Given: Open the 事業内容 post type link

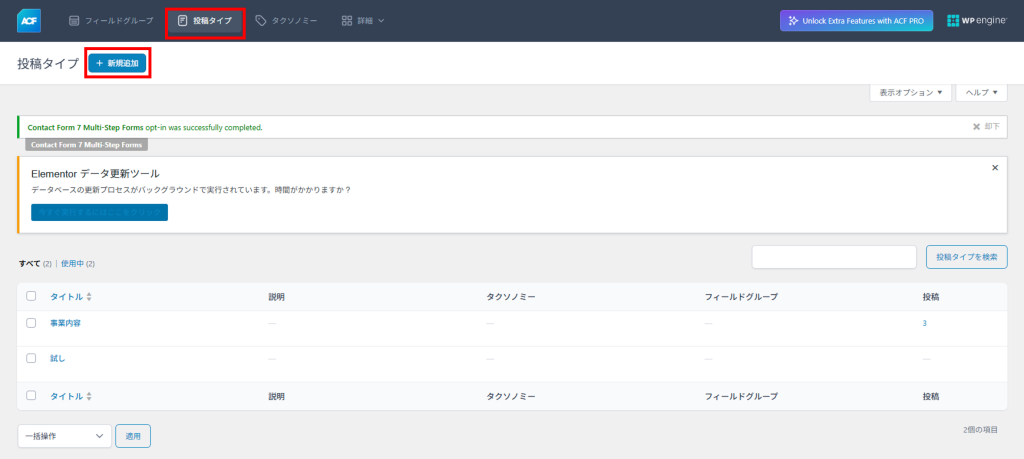Looking at the screenshot, I should 65,323.
